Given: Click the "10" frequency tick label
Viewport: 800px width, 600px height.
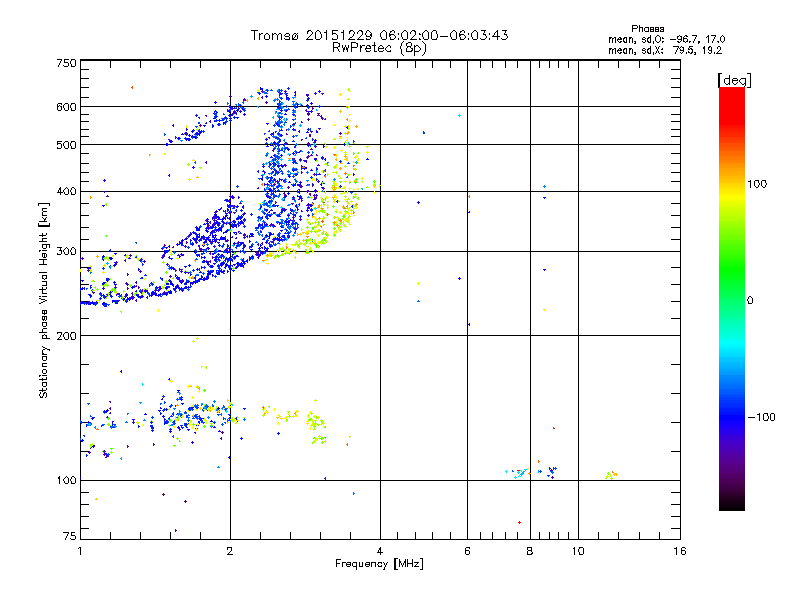Looking at the screenshot, I should tap(578, 551).
